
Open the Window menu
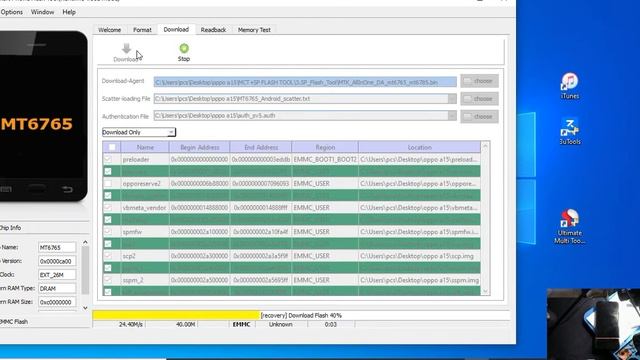pyautogui.click(x=42, y=12)
